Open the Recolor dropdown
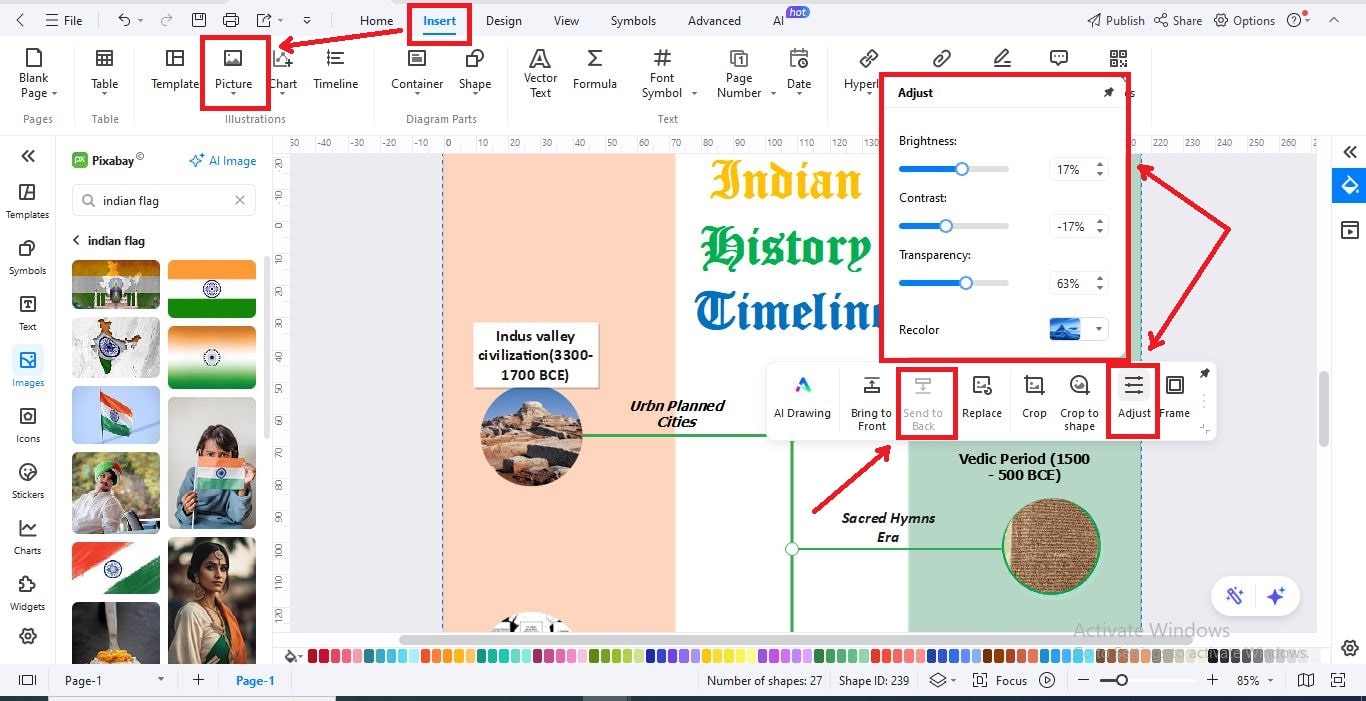Image resolution: width=1366 pixels, height=701 pixels. click(1099, 329)
